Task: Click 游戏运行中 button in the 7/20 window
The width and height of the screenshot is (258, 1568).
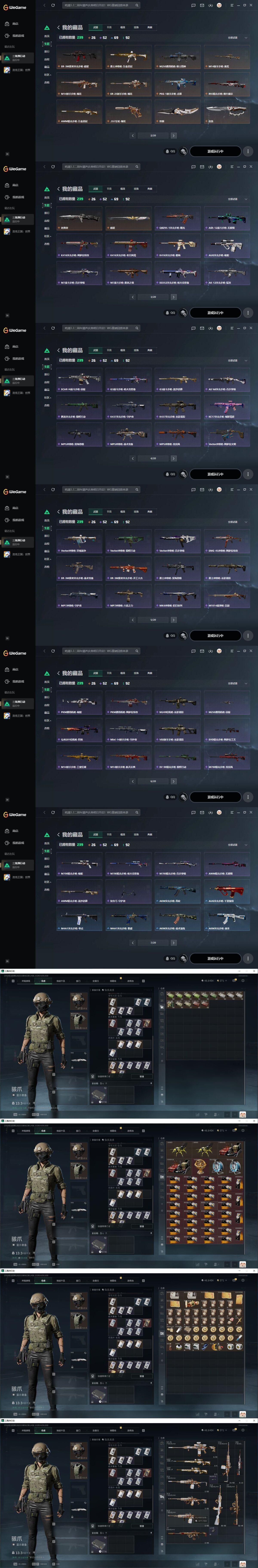Action: 215,958
